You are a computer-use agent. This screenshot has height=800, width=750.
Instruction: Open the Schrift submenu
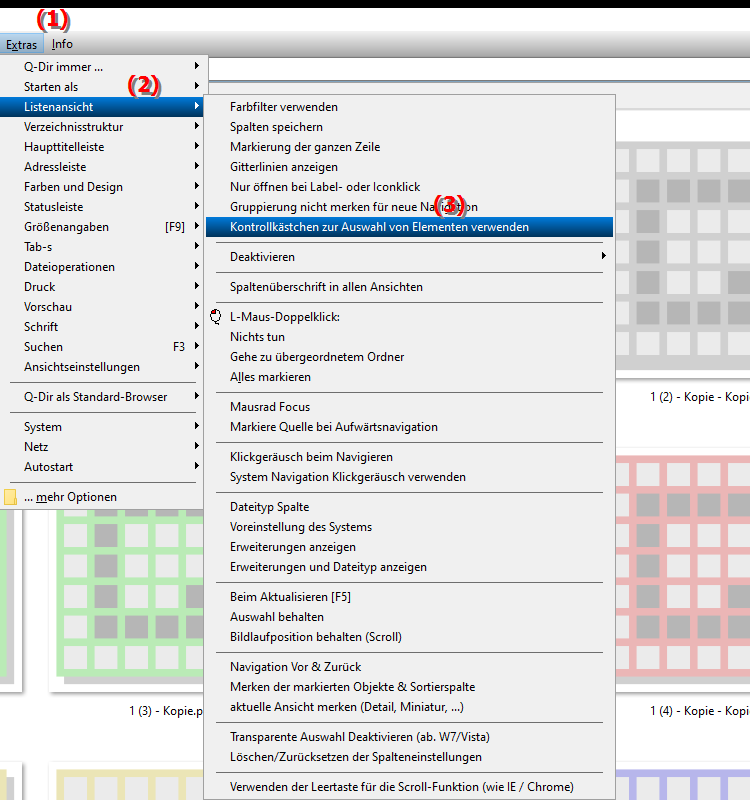(102, 327)
